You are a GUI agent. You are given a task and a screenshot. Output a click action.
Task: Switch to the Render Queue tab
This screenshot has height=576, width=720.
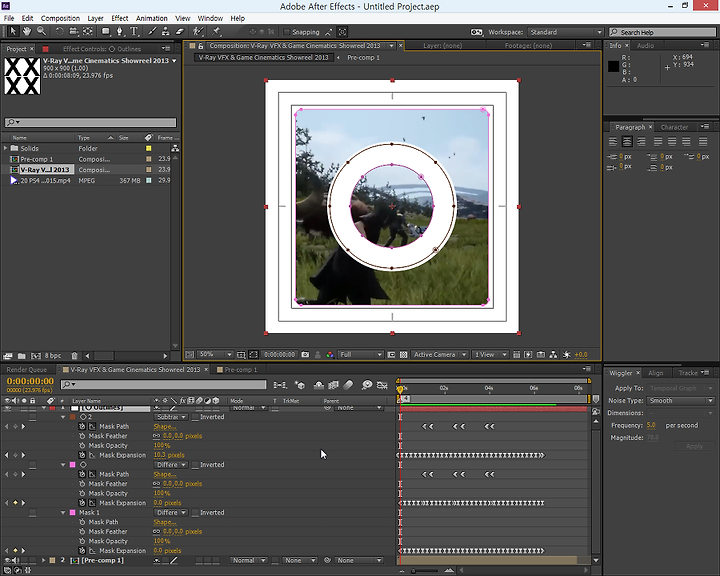[27, 370]
